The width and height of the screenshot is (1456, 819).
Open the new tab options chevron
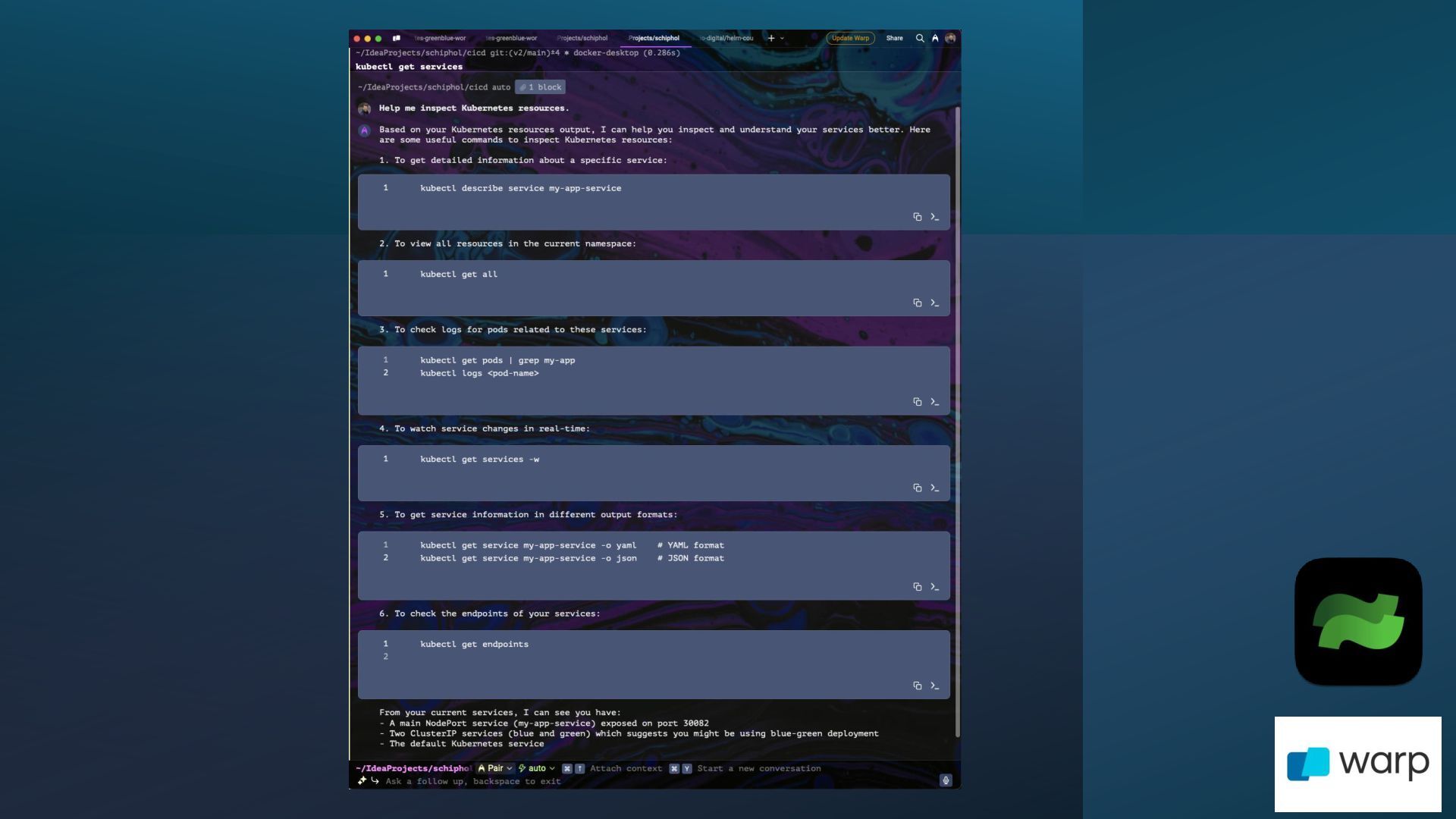[782, 38]
